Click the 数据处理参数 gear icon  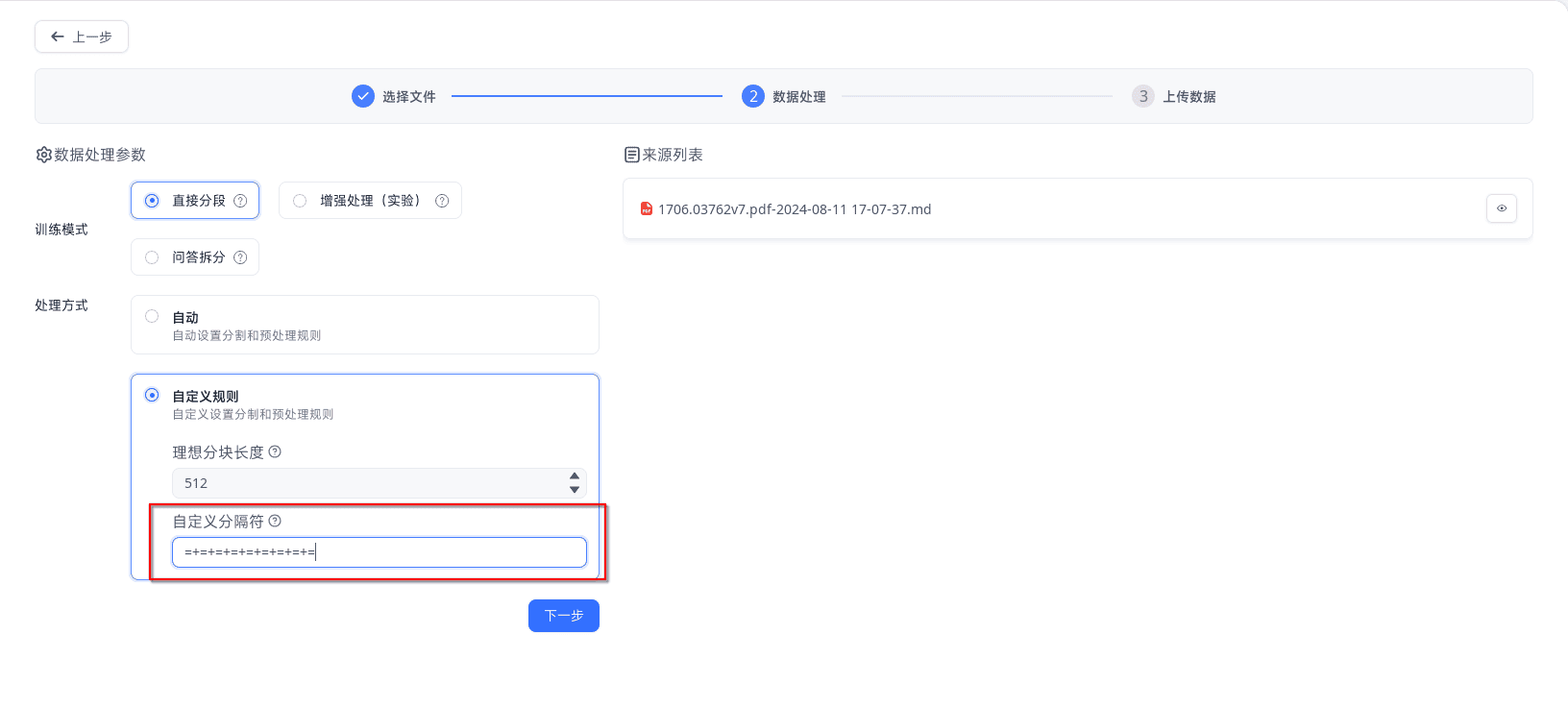pyautogui.click(x=43, y=155)
